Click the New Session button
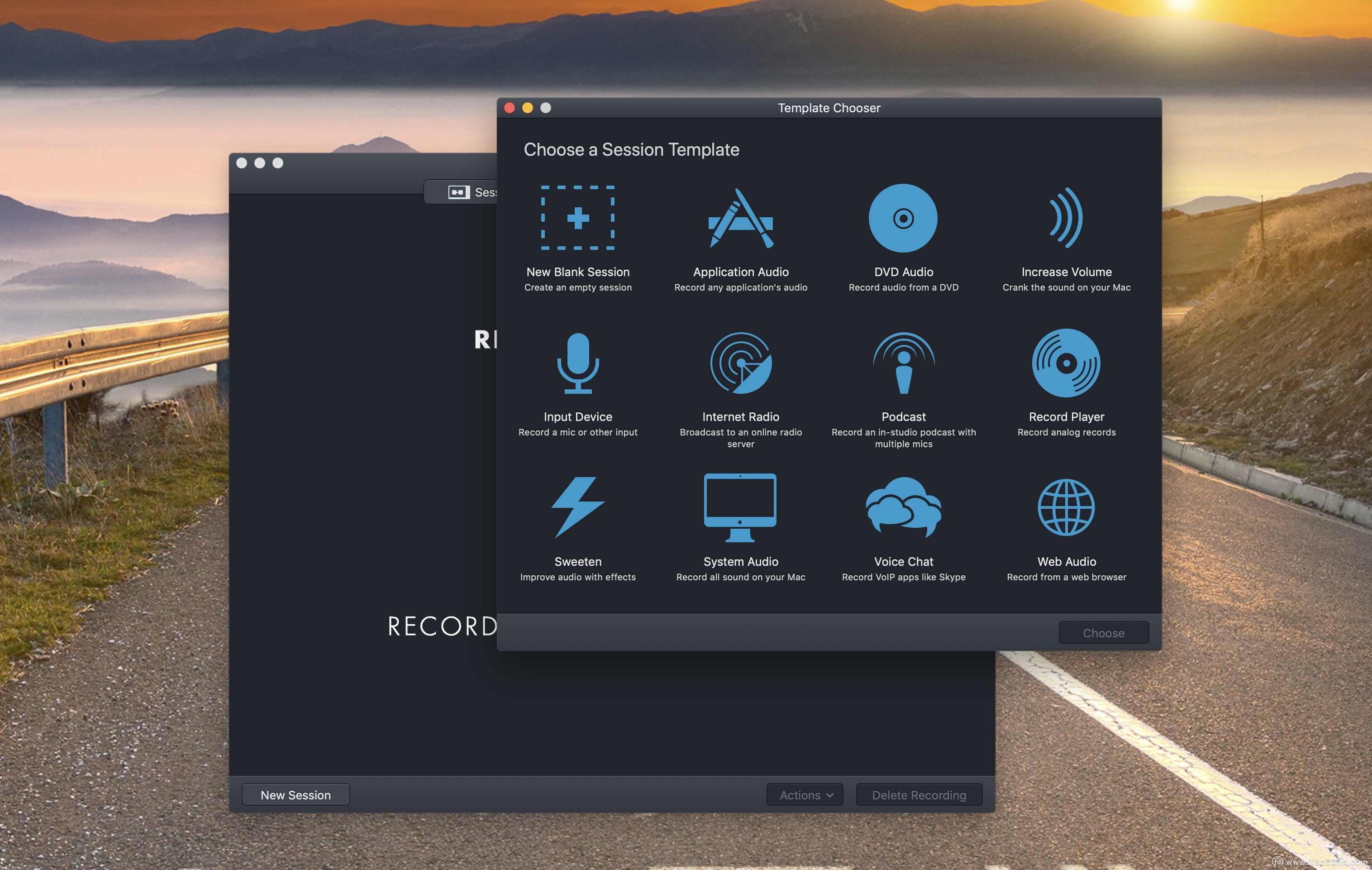 tap(295, 794)
